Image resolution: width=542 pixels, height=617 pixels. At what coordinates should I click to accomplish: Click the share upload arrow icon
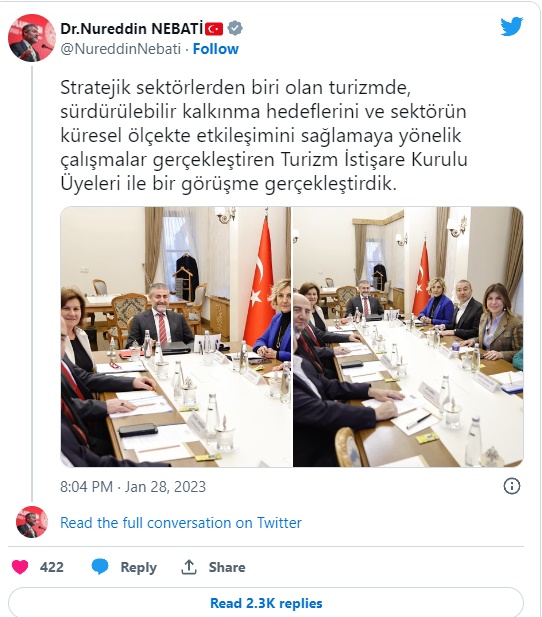coord(189,567)
